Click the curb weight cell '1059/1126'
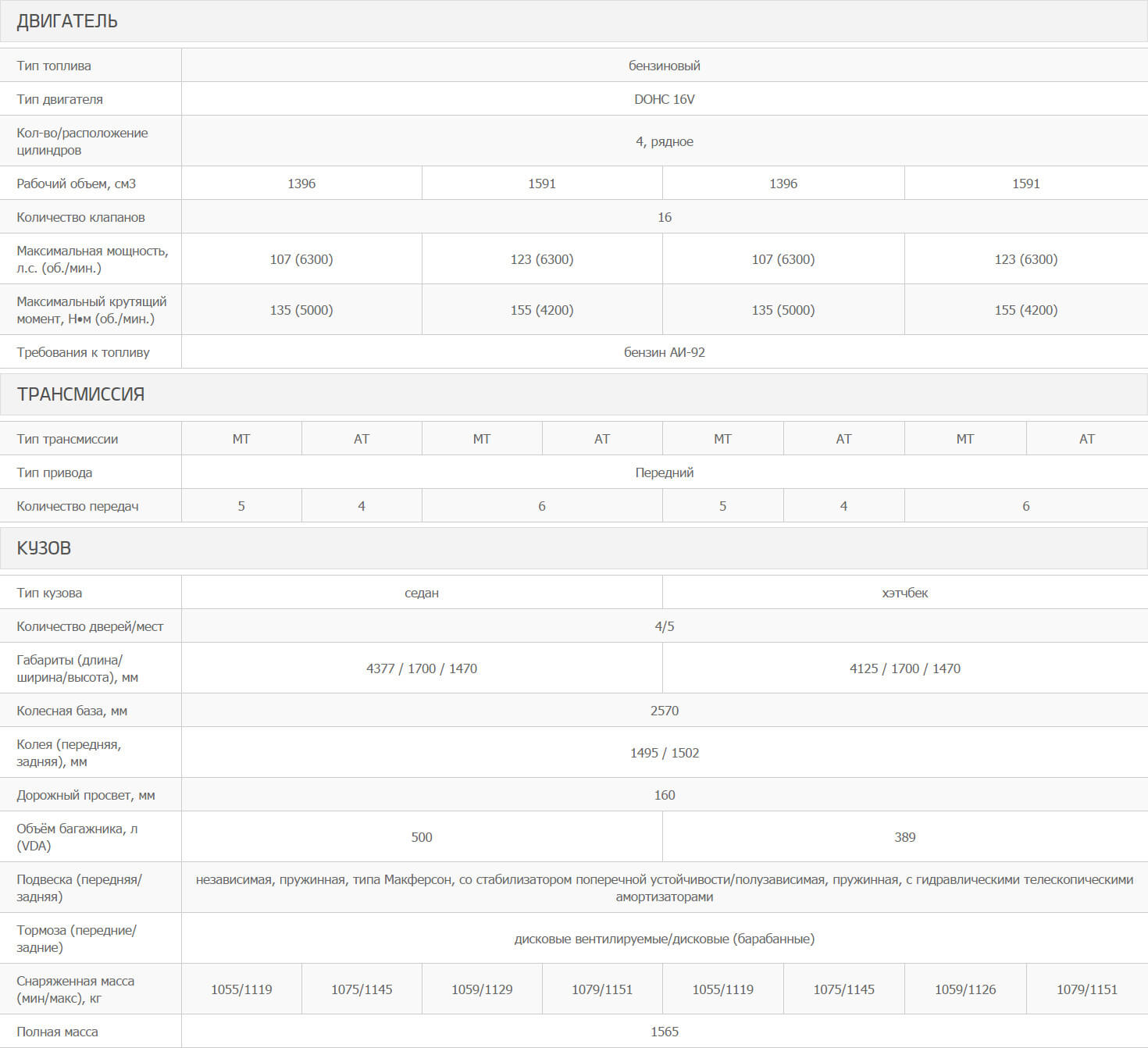Screen dimensions: 1148x1048 [965, 989]
